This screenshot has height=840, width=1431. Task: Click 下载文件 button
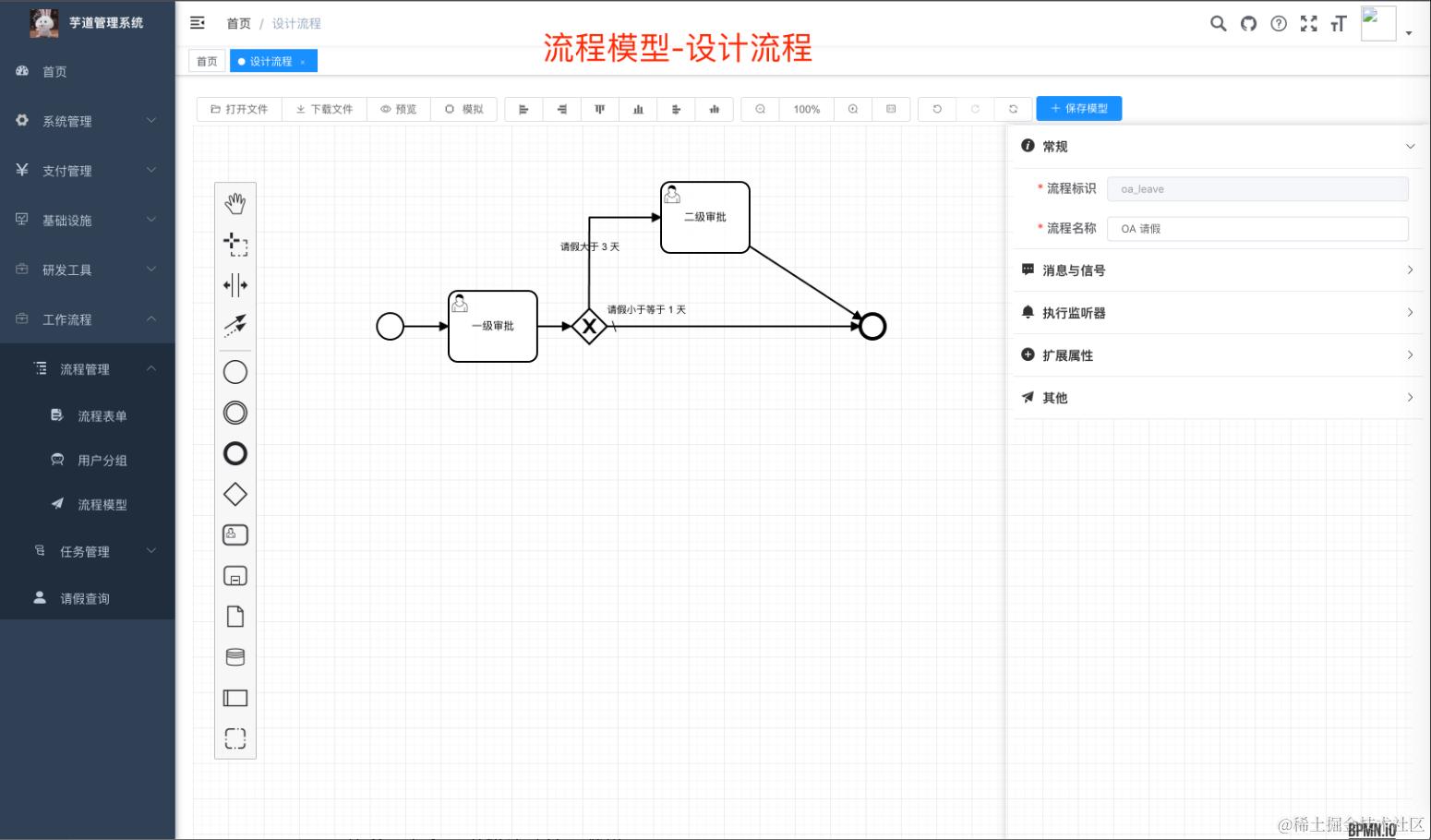coord(324,109)
